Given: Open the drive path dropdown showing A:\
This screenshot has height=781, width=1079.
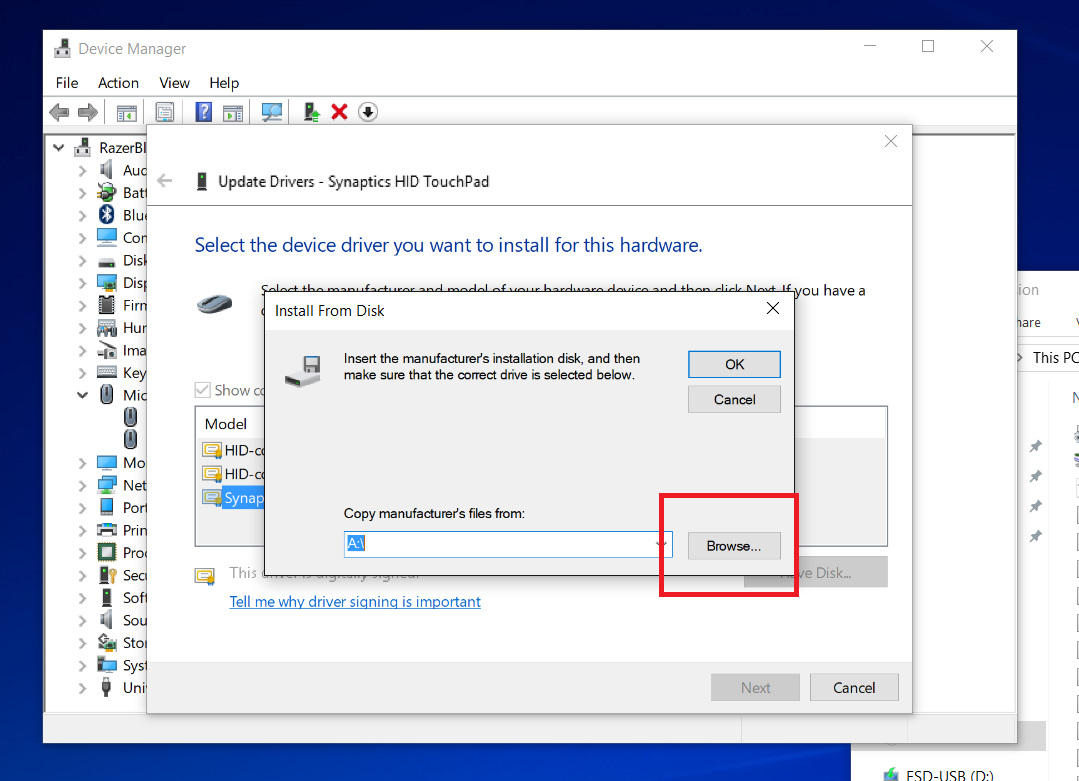Looking at the screenshot, I should (x=659, y=544).
